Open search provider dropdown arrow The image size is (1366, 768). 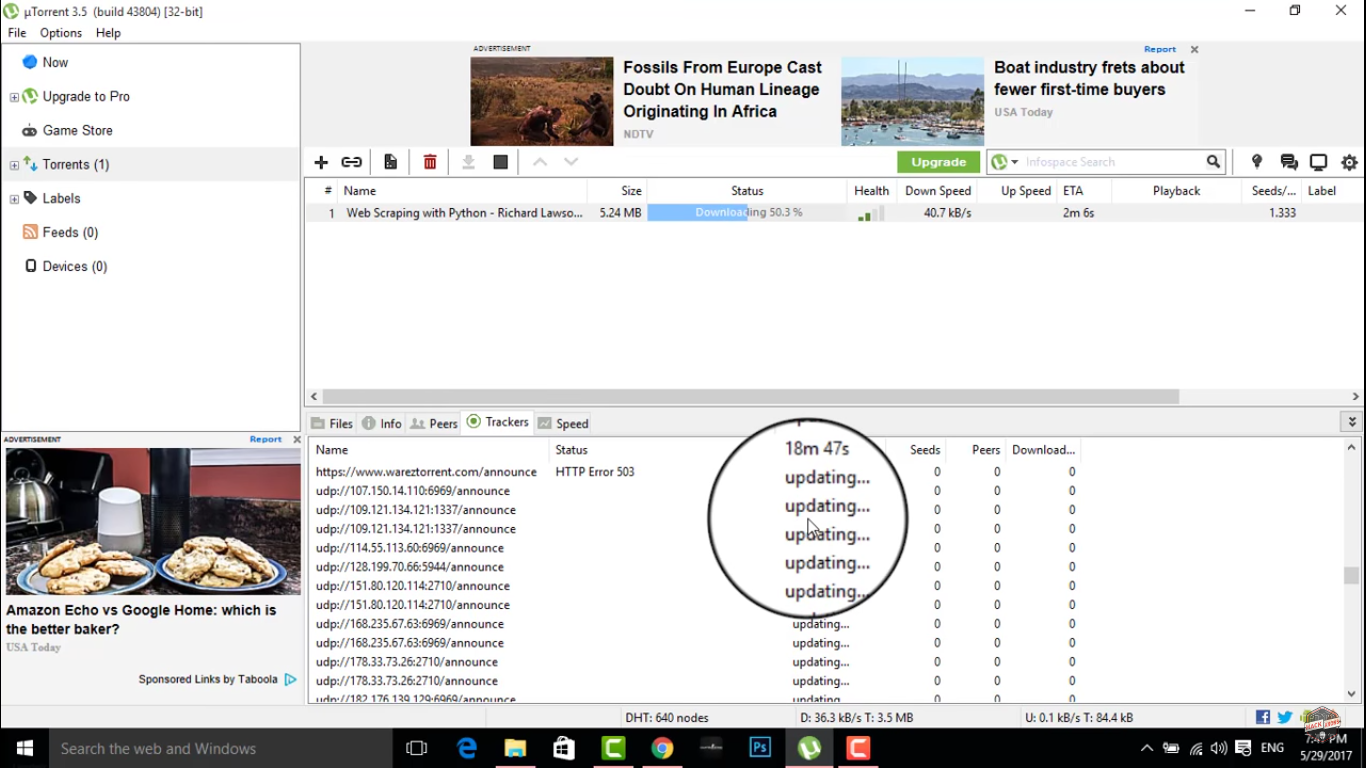click(x=1015, y=162)
